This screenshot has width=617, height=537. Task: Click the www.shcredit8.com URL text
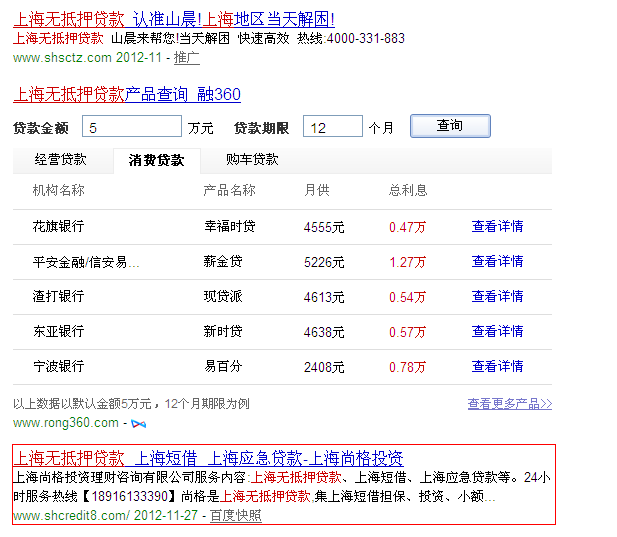71,516
